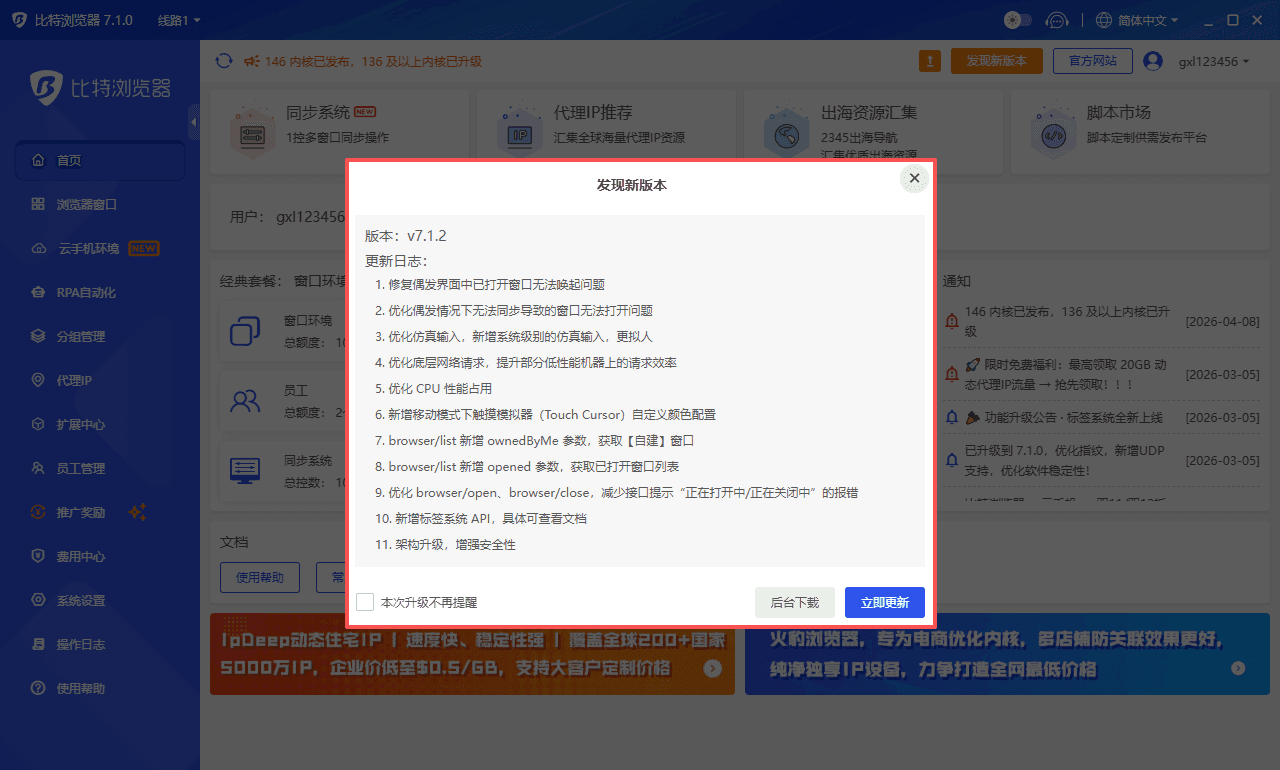Open the 员工管理 sidebar entry
The height and width of the screenshot is (770, 1280).
click(73, 468)
